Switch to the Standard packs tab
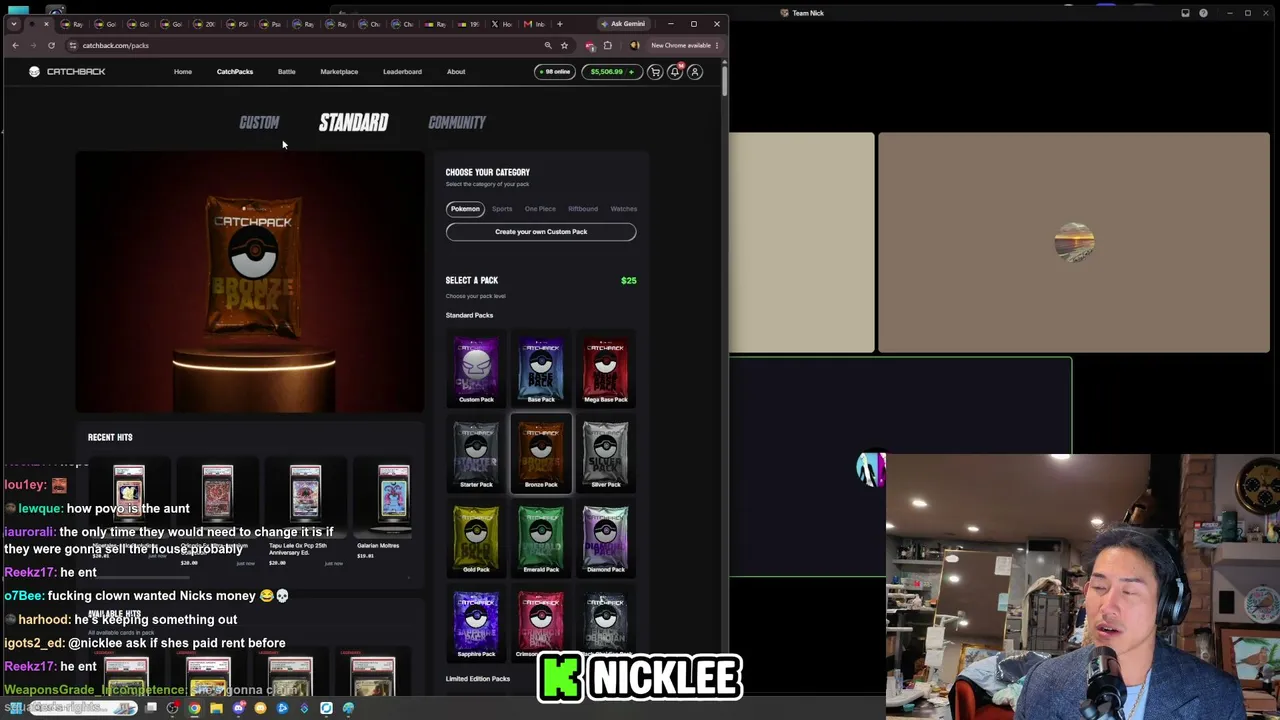 point(353,122)
